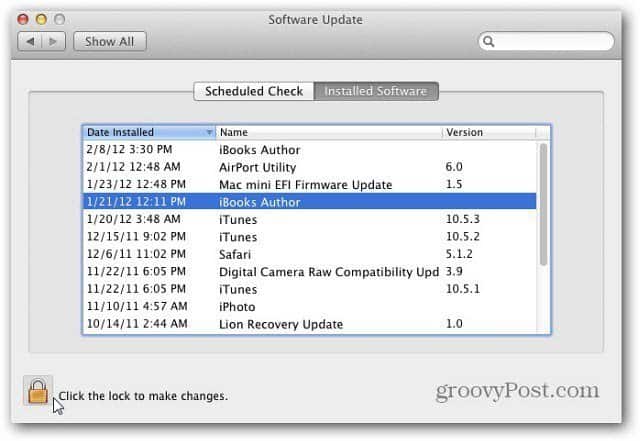Image resolution: width=640 pixels, height=441 pixels.
Task: Select the 2/8/12 3:30 PM iBooks Author row
Action: (309, 149)
